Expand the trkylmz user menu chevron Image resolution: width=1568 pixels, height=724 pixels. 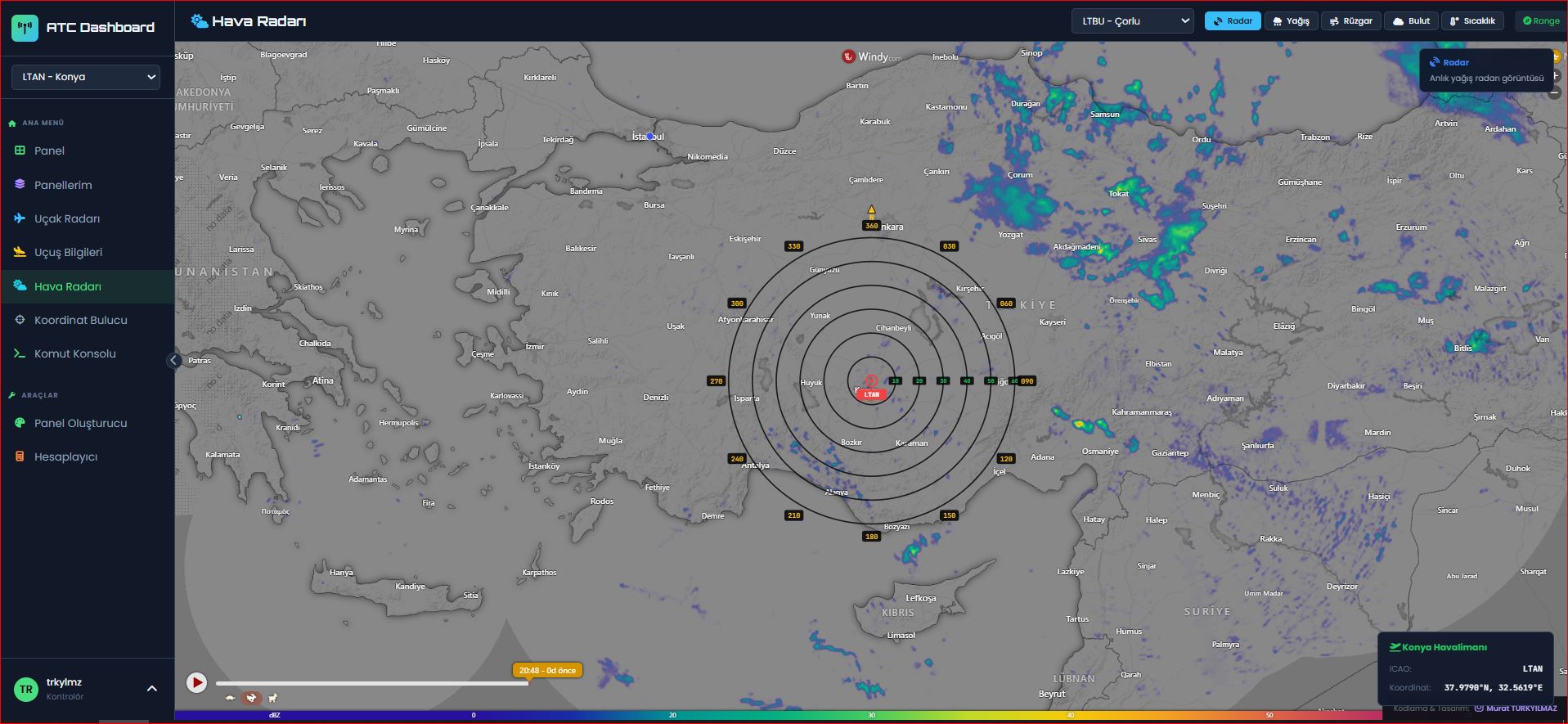[x=152, y=689]
